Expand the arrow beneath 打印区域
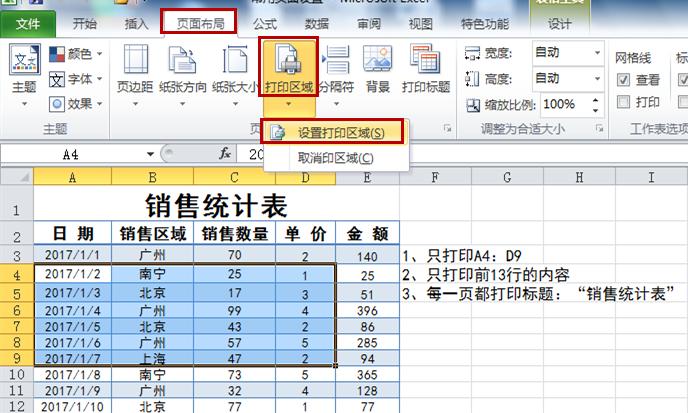The width and height of the screenshot is (688, 413). tap(288, 104)
